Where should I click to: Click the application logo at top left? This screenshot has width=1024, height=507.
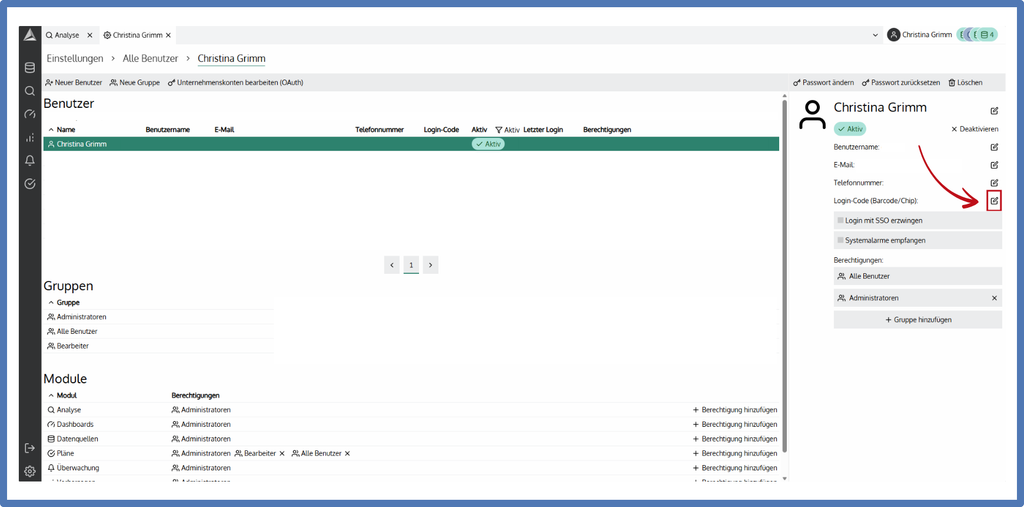[x=29, y=35]
